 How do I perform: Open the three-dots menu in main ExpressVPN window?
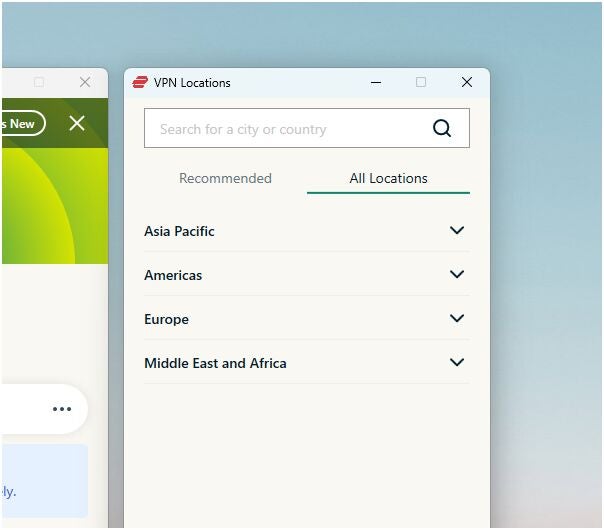tap(62, 409)
